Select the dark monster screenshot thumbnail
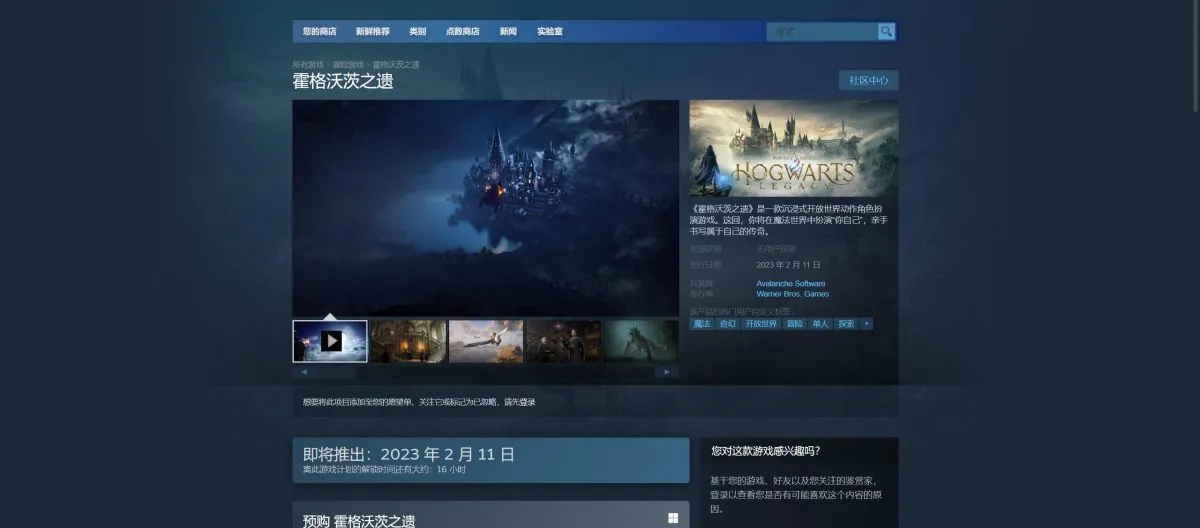The image size is (1200, 528). click(x=641, y=341)
